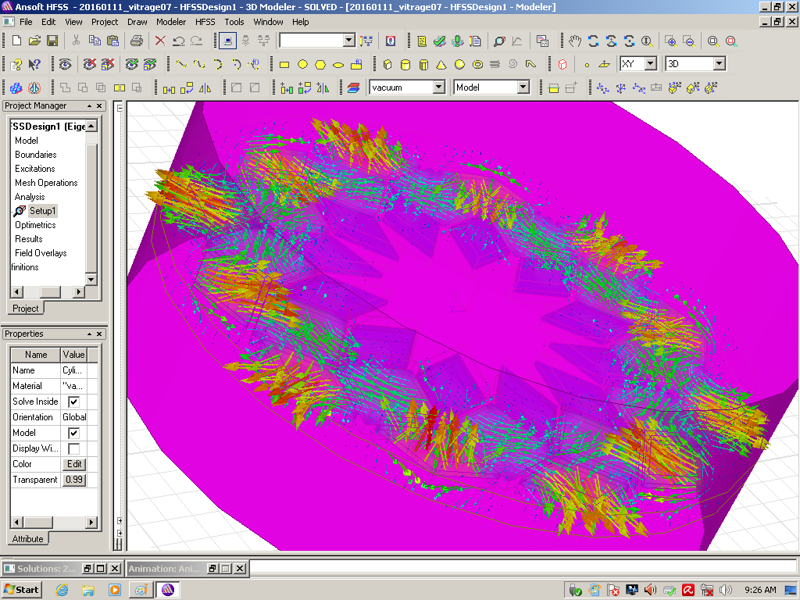This screenshot has width=800, height=600.
Task: Select the Draw rectangle tool
Action: pos(284,64)
